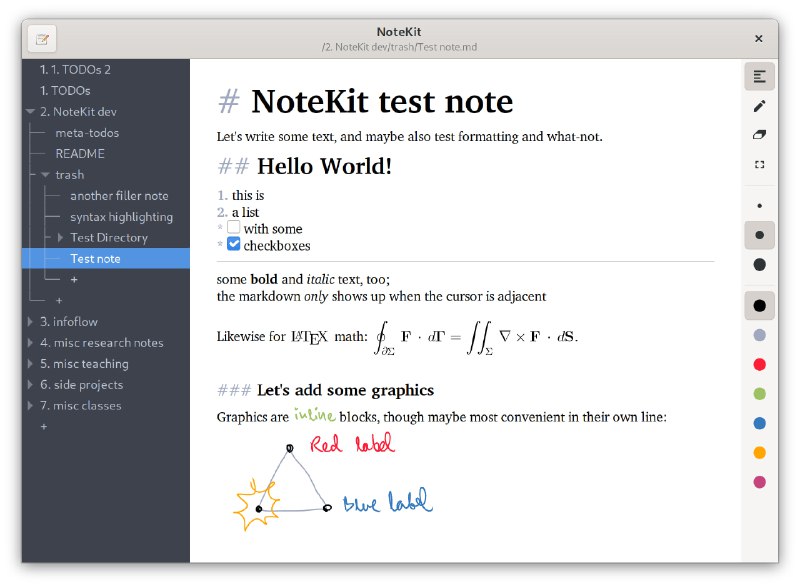Click the new note icon in header
This screenshot has height=587, width=800.
coord(42,39)
